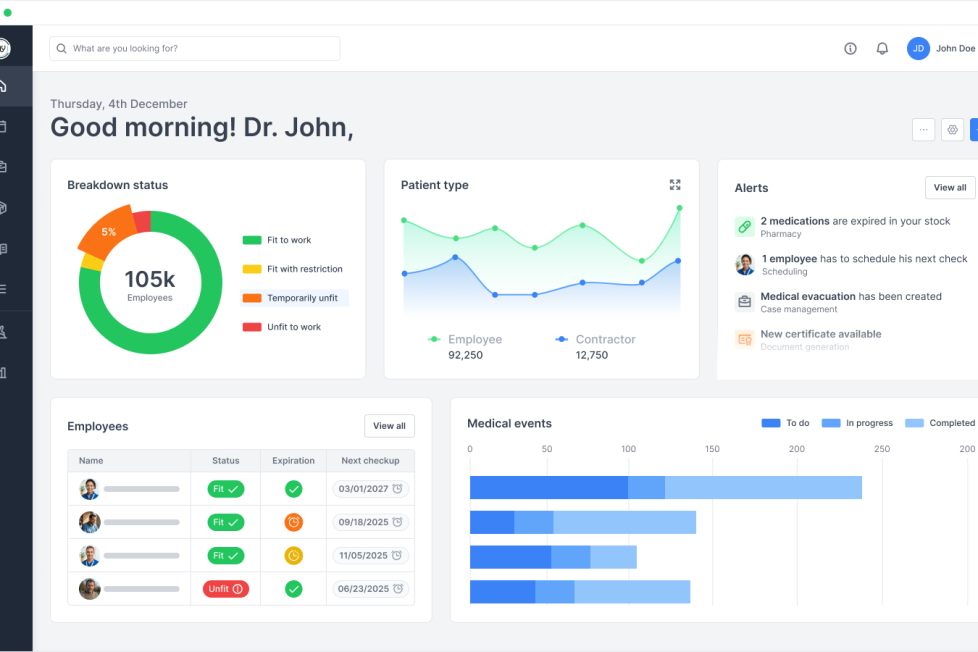Click the info circle icon in the top bar

850,48
